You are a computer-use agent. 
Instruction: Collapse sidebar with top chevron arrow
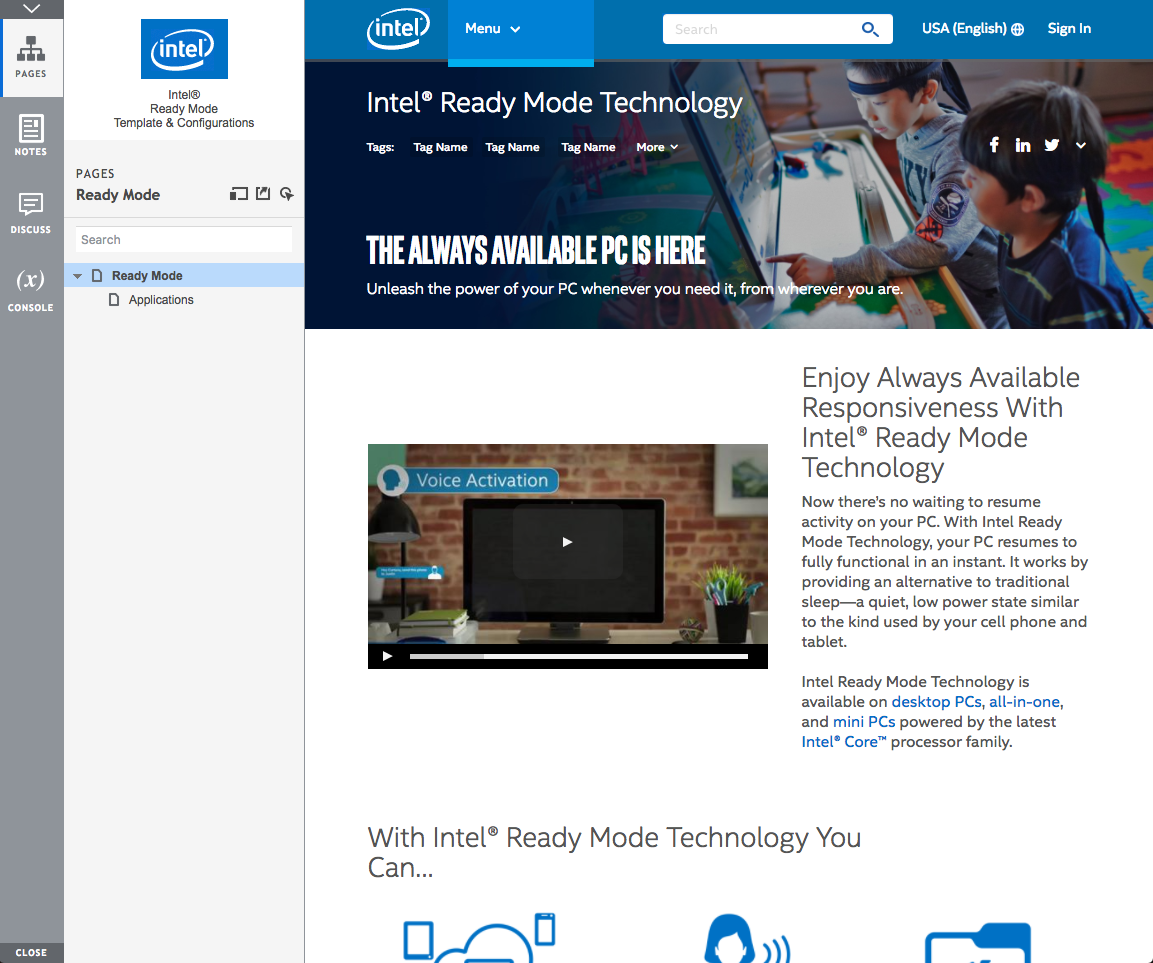tap(31, 9)
